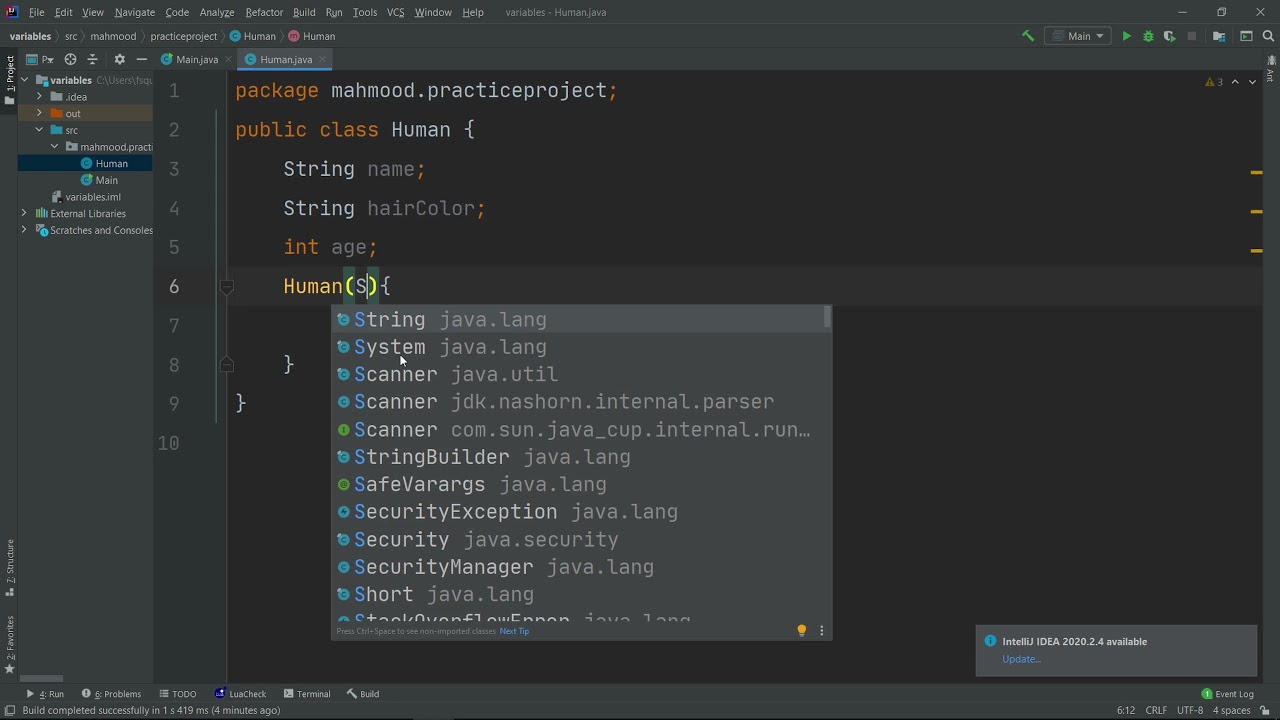Toggle the TODO tool window
1280x720 pixels.
click(177, 694)
